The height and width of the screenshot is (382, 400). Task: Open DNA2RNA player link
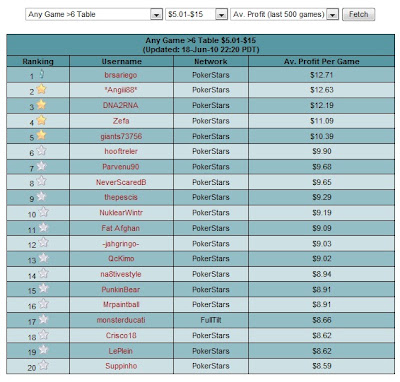pos(121,105)
